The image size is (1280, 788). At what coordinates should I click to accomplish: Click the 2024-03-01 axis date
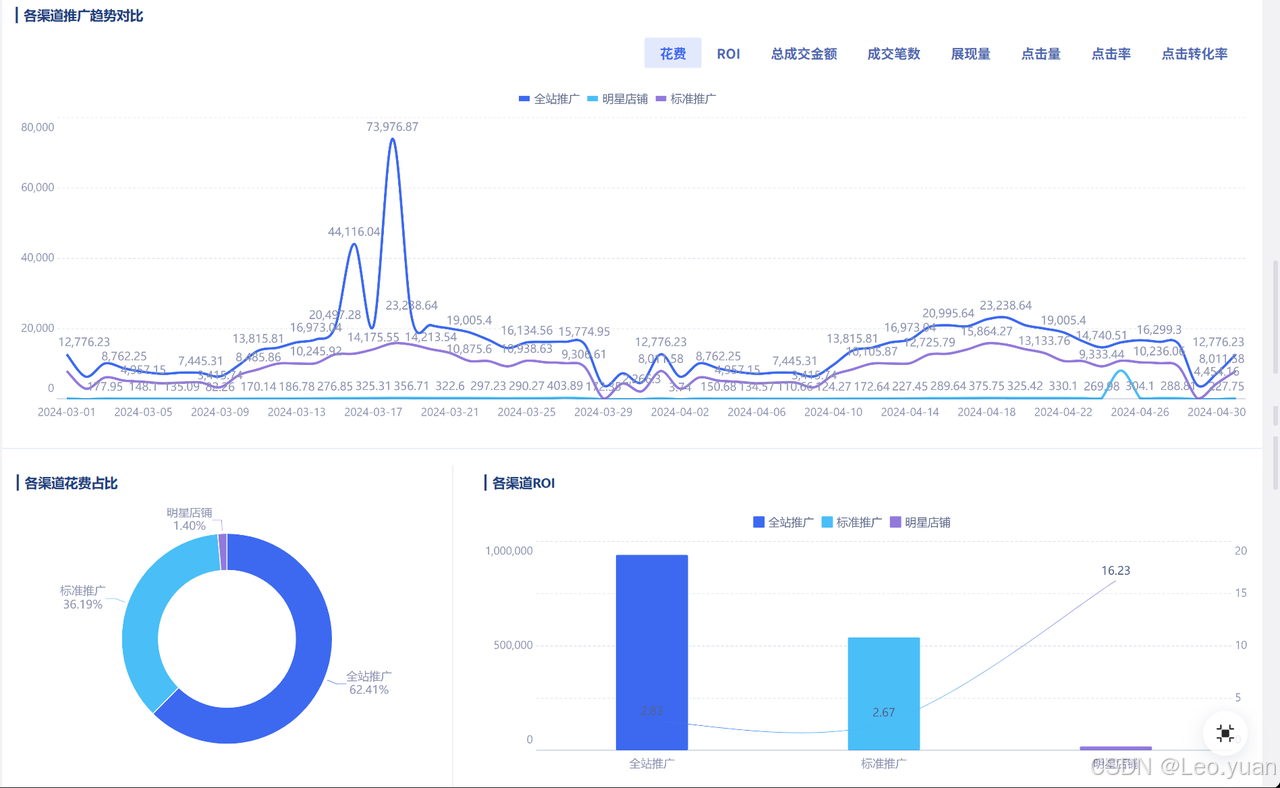coord(67,412)
